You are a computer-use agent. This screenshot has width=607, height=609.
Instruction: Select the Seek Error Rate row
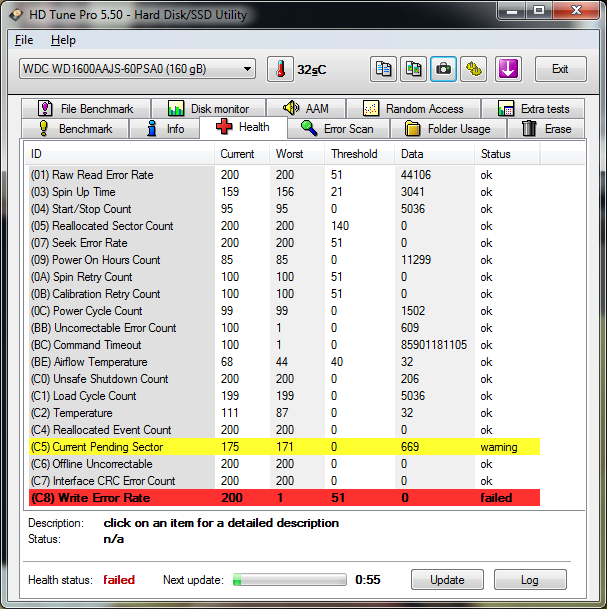pyautogui.click(x=284, y=243)
